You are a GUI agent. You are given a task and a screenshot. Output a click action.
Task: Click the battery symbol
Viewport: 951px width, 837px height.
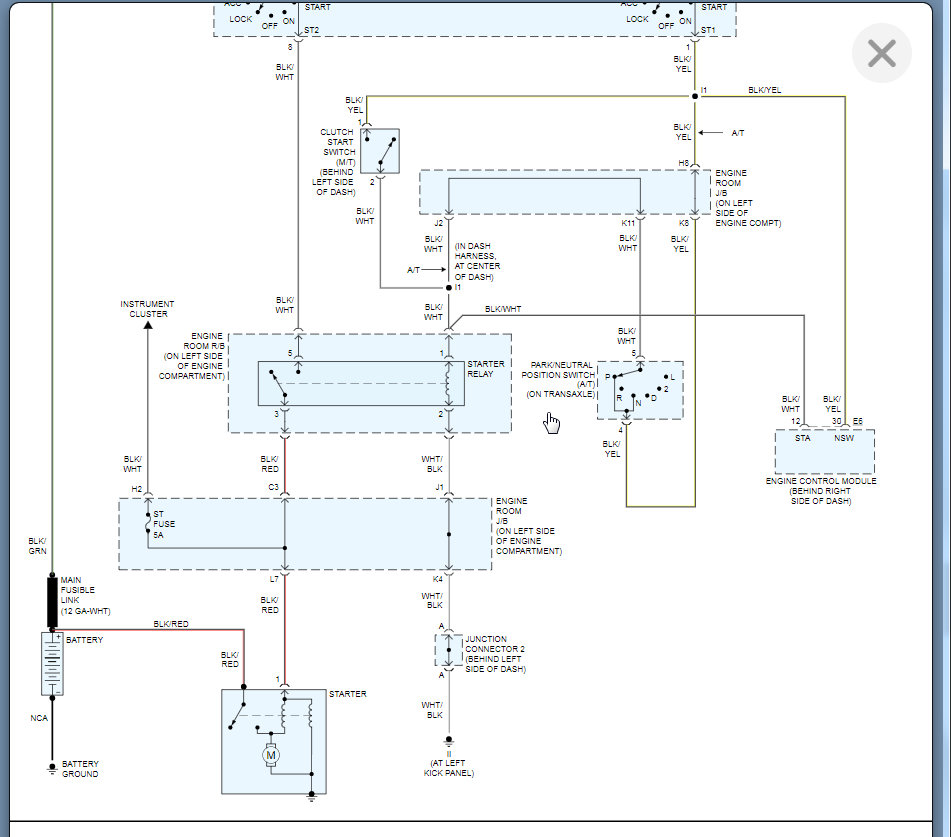click(52, 664)
